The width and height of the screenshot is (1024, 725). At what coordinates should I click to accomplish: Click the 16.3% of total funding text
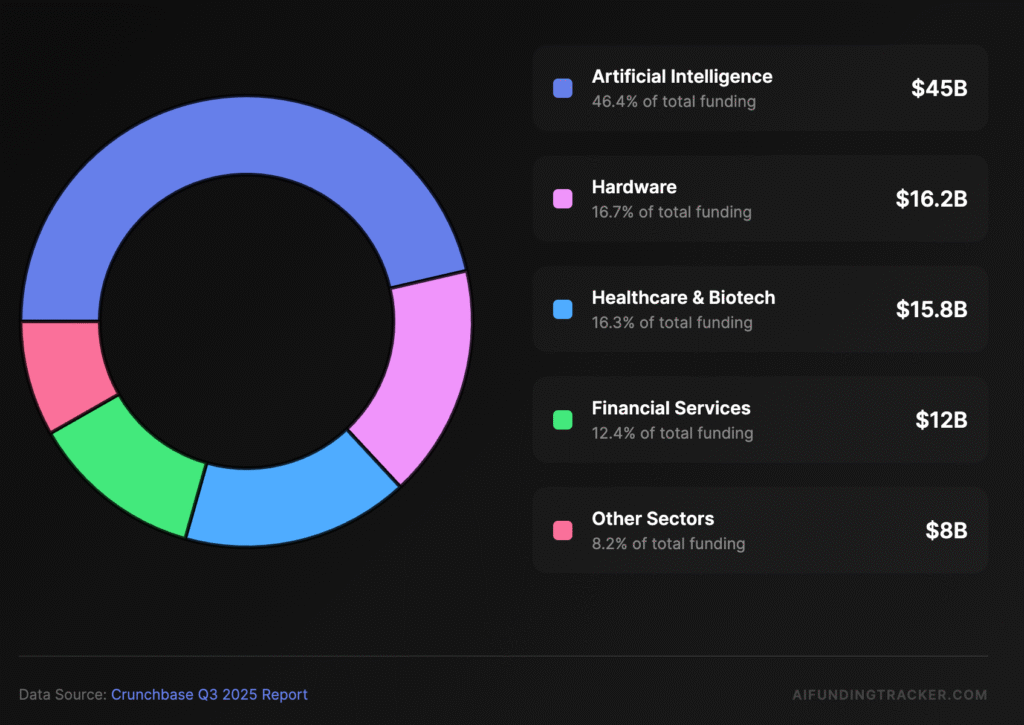[672, 322]
